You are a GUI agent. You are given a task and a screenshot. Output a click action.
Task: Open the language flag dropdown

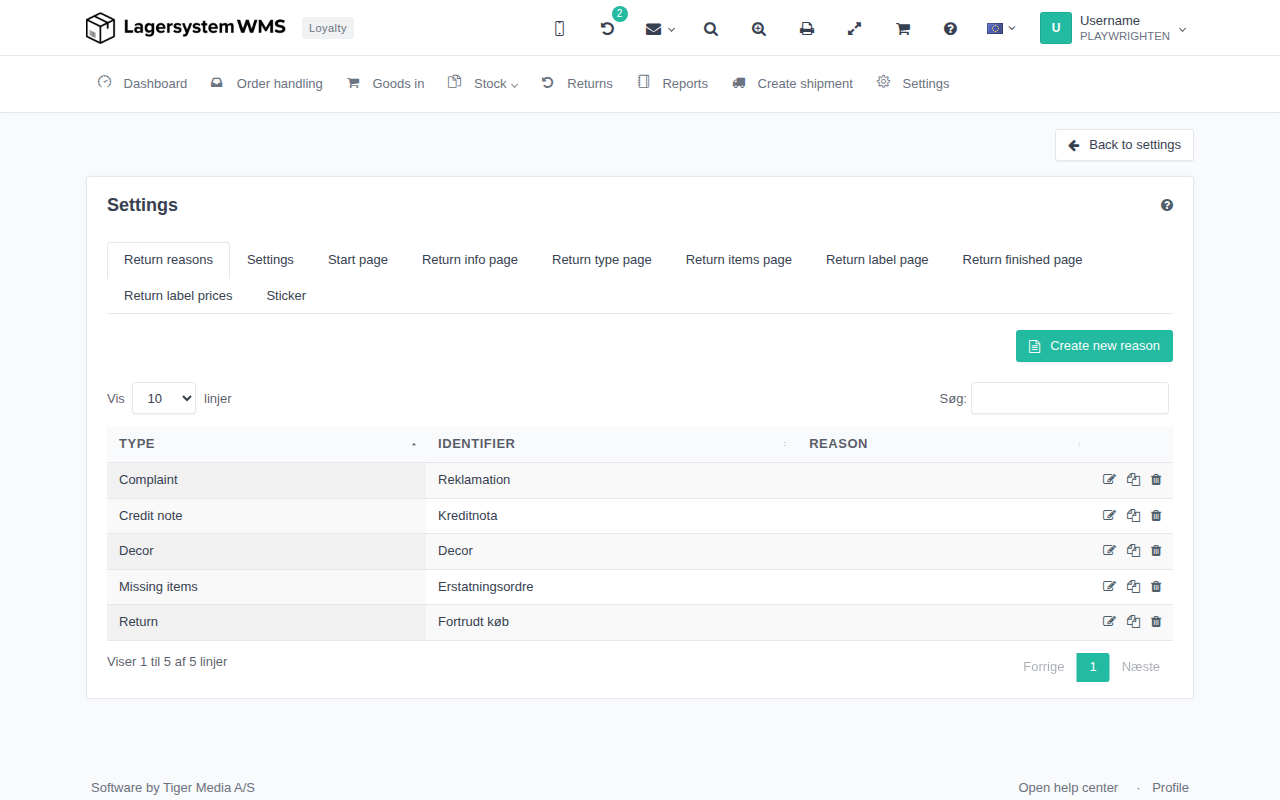point(1001,28)
